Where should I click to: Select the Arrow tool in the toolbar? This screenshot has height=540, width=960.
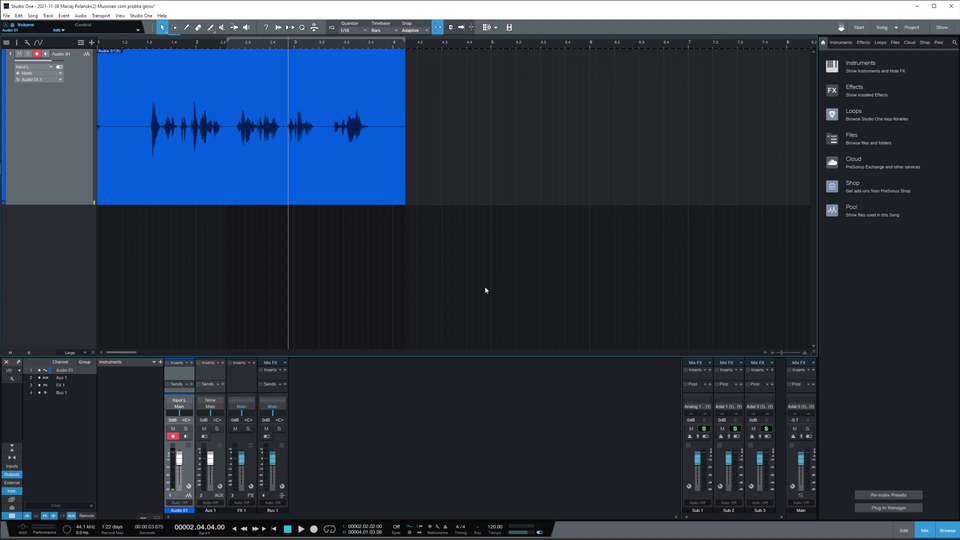[163, 27]
